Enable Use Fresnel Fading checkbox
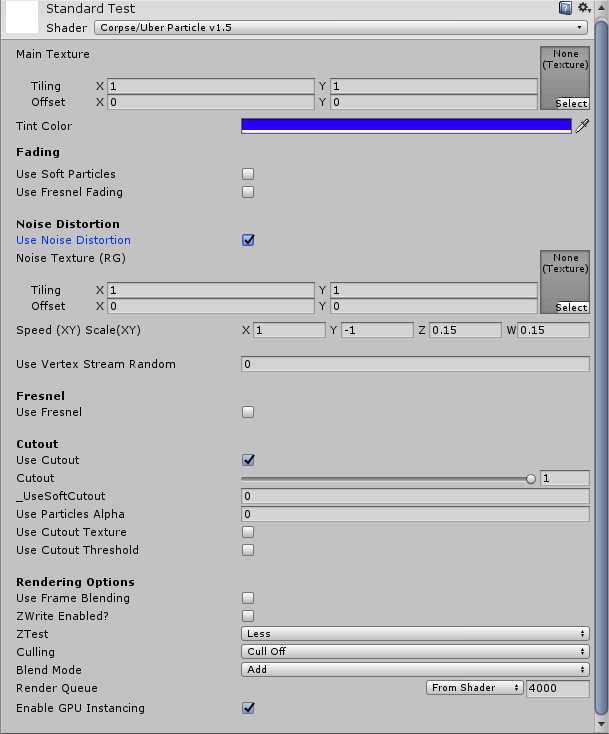Screen dimensions: 609x734 pyautogui.click(x=248, y=192)
